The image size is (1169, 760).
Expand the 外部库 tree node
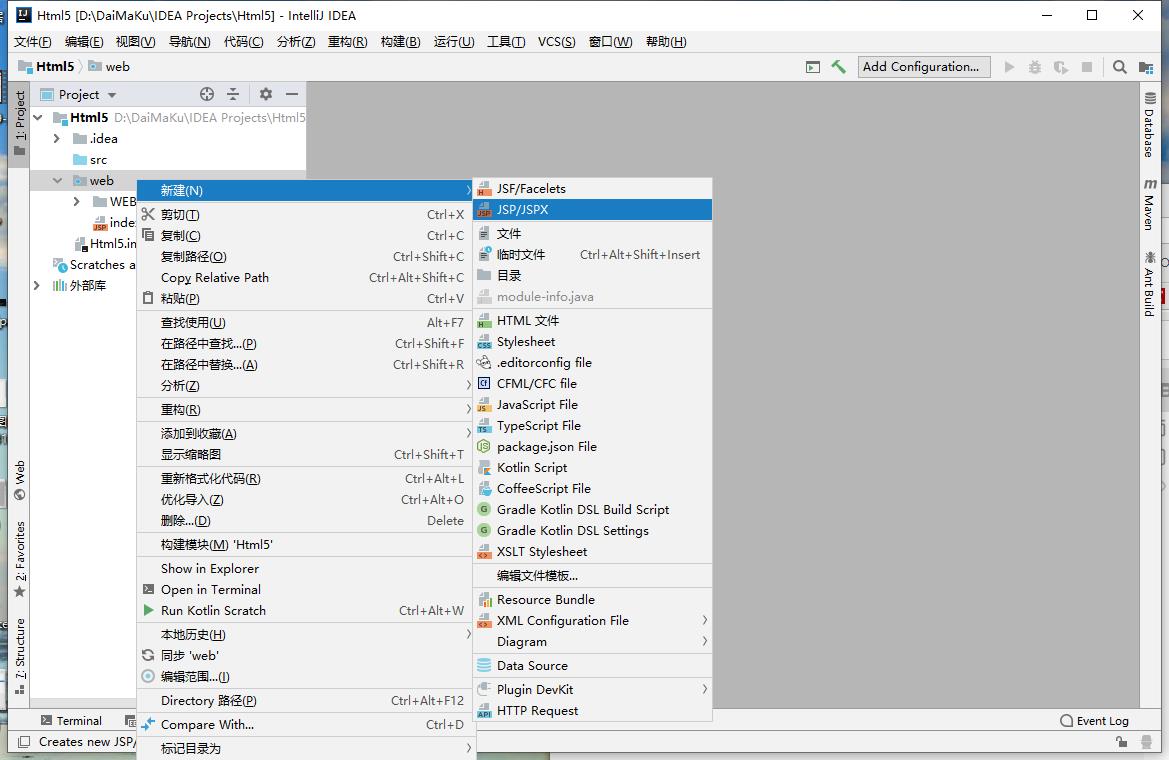pos(37,286)
